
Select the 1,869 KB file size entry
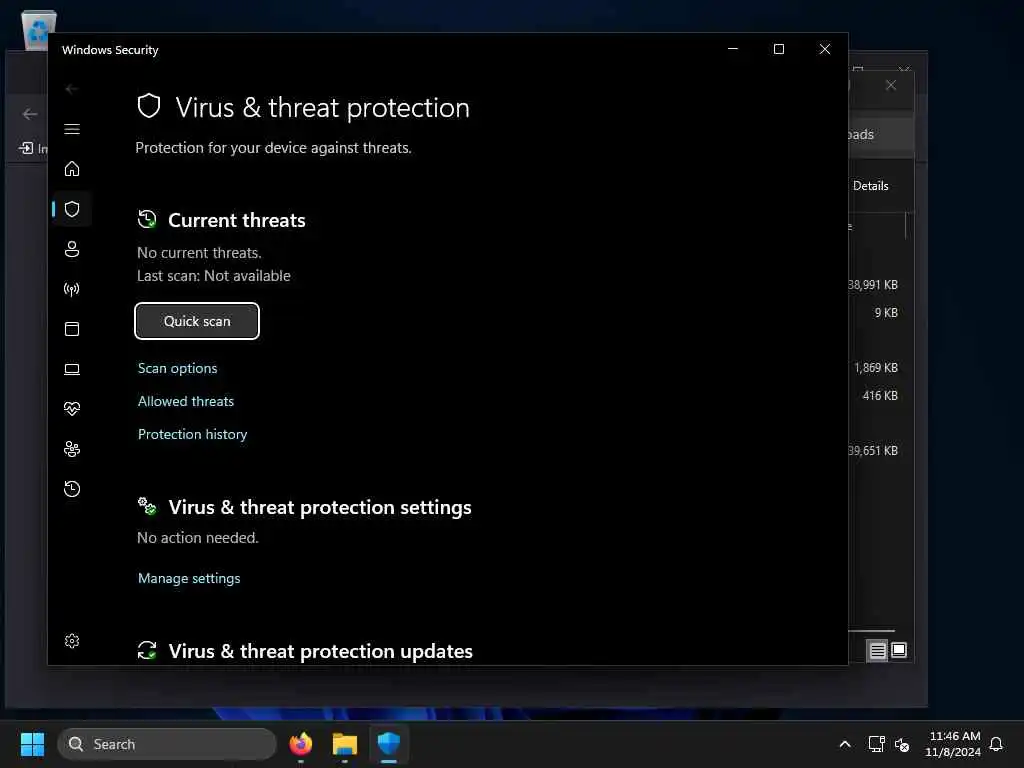click(875, 368)
